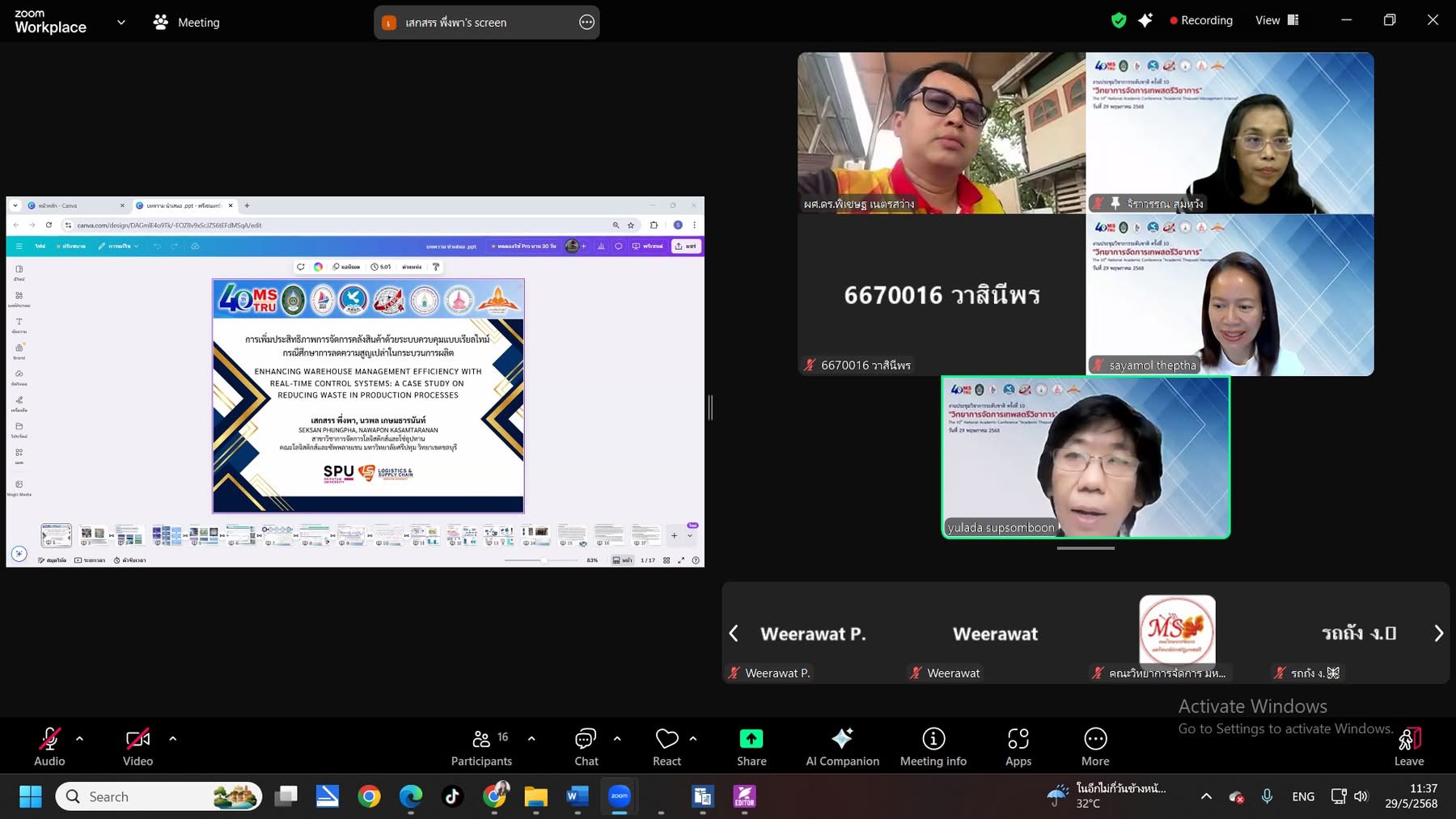Open the Apps panel
This screenshot has height=819, width=1456.
tap(1018, 747)
